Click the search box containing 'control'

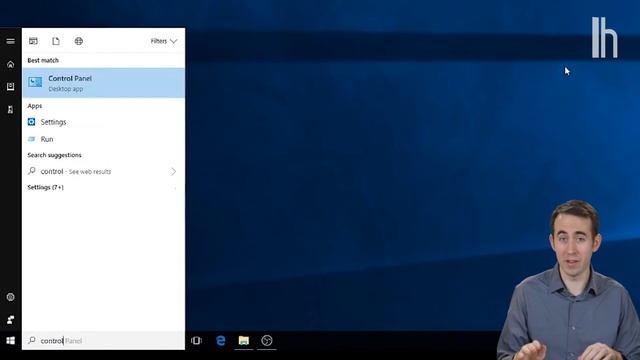104,340
